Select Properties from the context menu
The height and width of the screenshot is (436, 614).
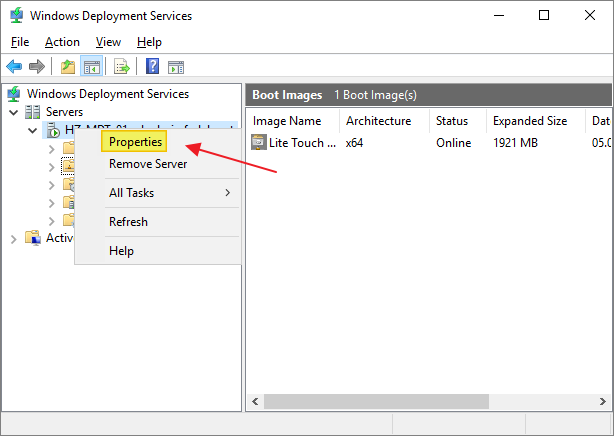pyautogui.click(x=135, y=143)
